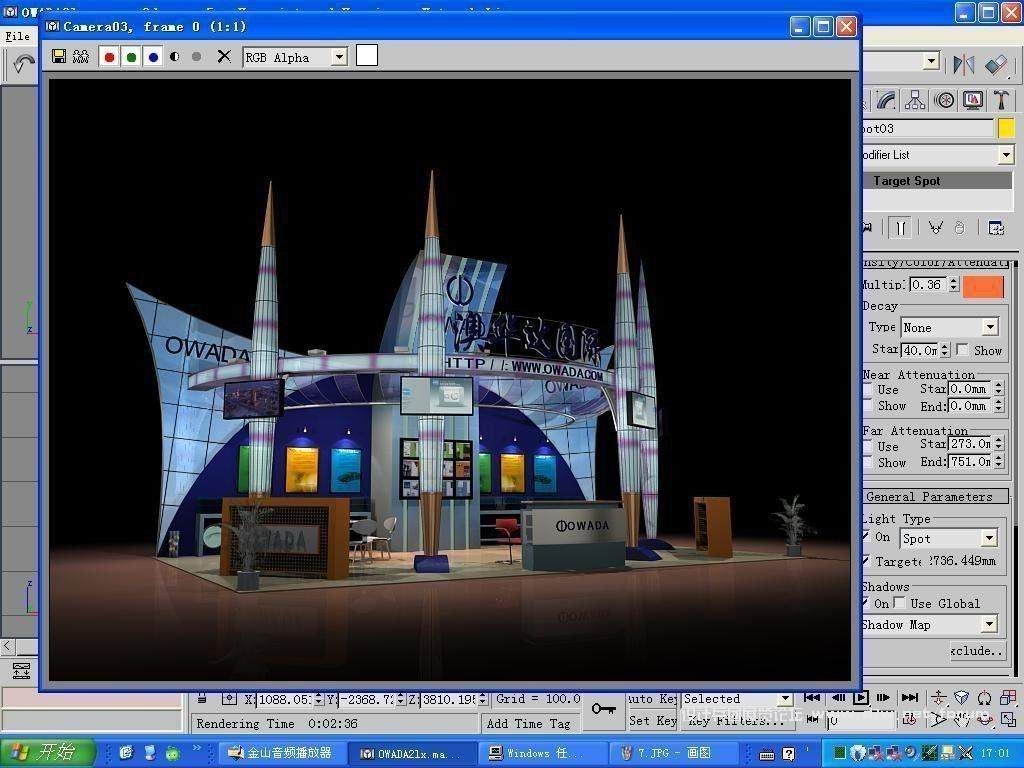The image size is (1024, 768).
Task: Click the key icon Set Keys button
Action: (603, 709)
